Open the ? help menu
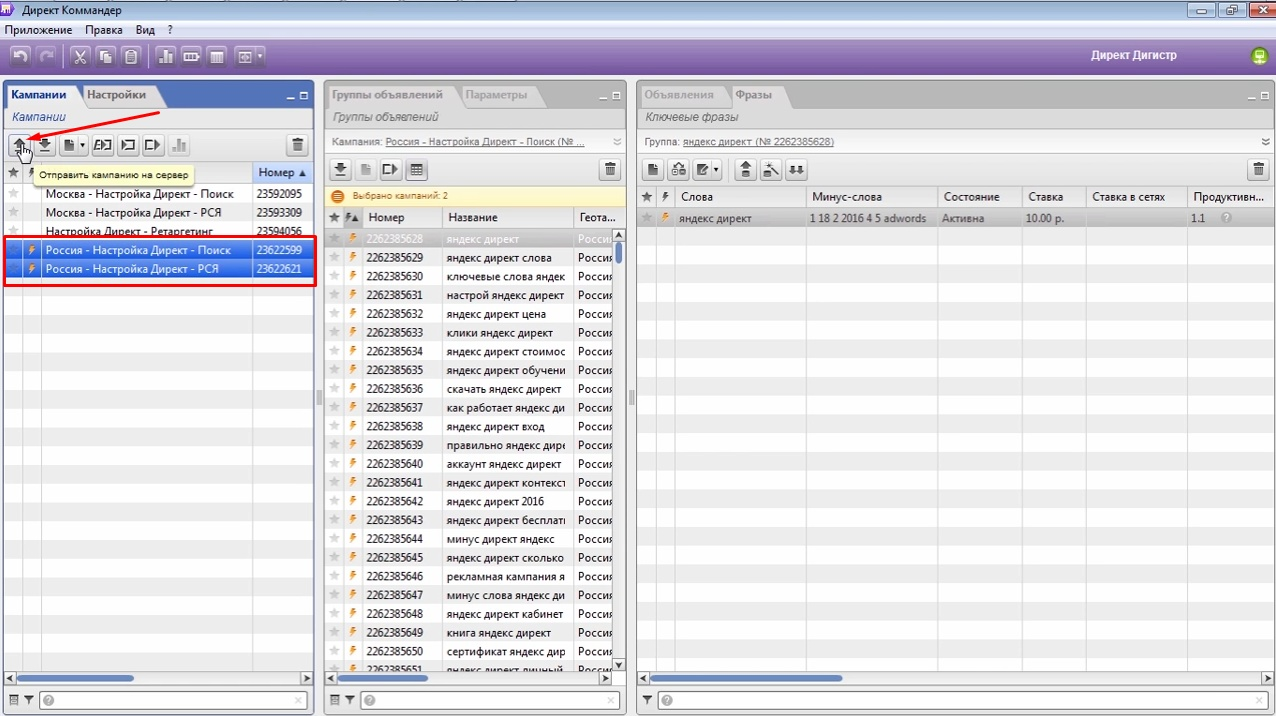This screenshot has width=1276, height=716. (x=170, y=30)
